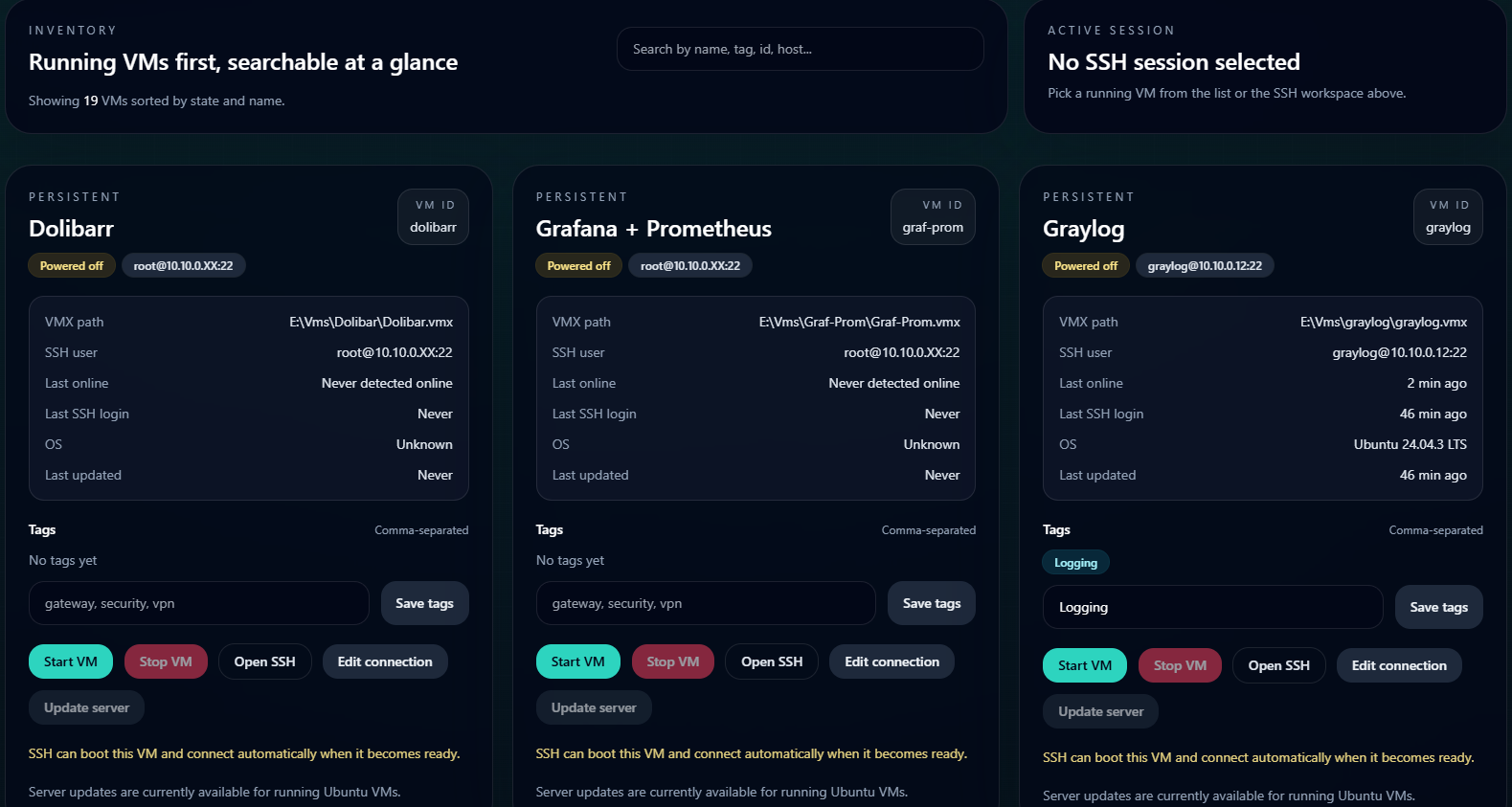1512x807 pixels.
Task: Start the Dolibarr VM
Action: [71, 661]
